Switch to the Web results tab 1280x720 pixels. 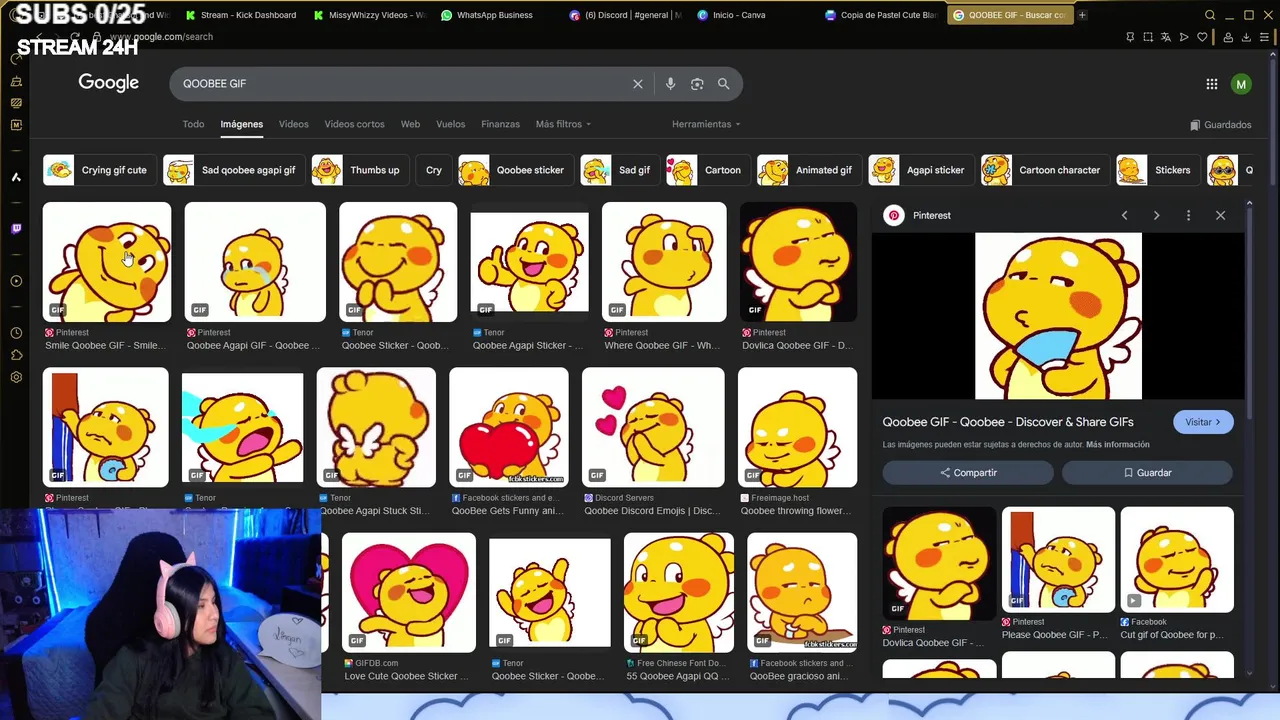[410, 124]
